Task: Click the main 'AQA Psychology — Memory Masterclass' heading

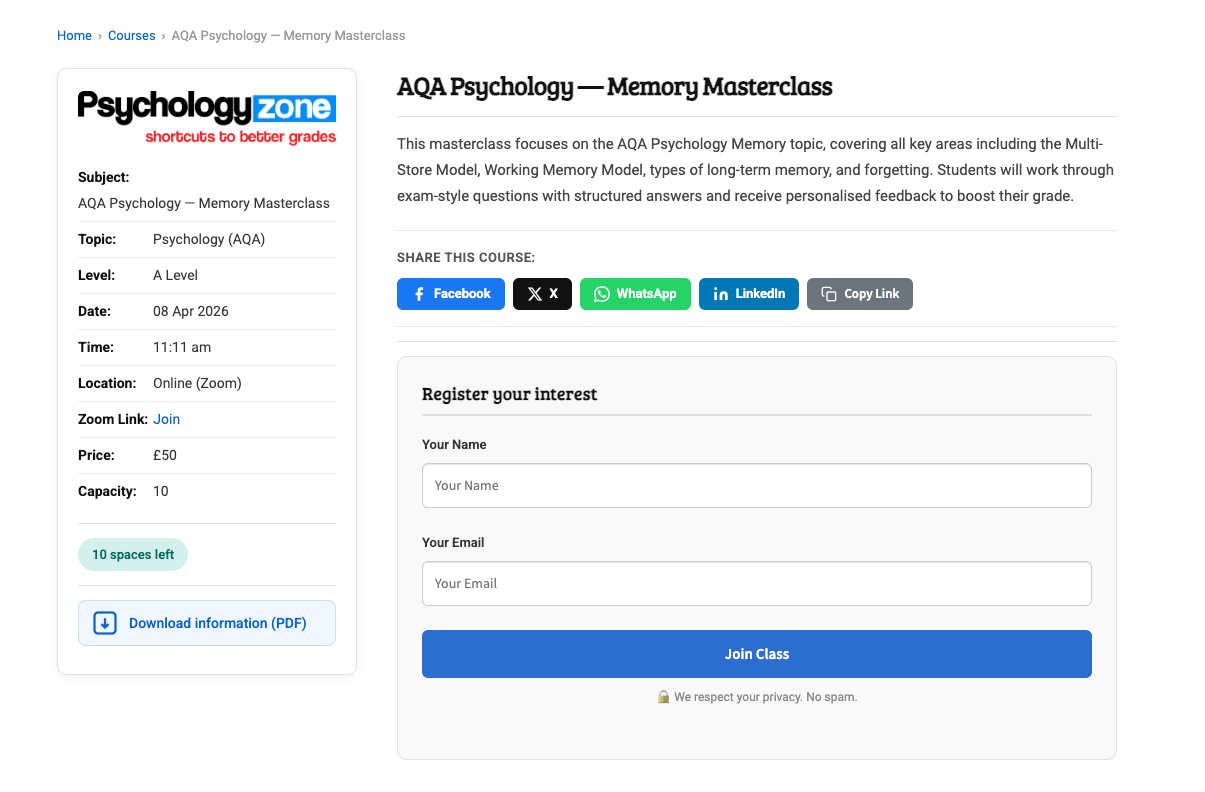Action: [x=615, y=87]
